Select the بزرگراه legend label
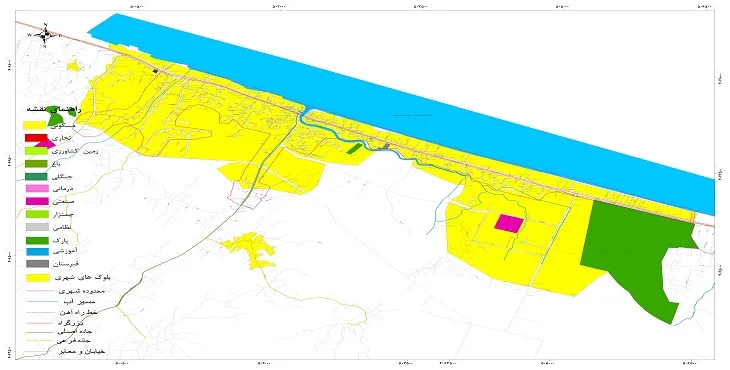Screen dimensions: 730x370 coord(70,322)
